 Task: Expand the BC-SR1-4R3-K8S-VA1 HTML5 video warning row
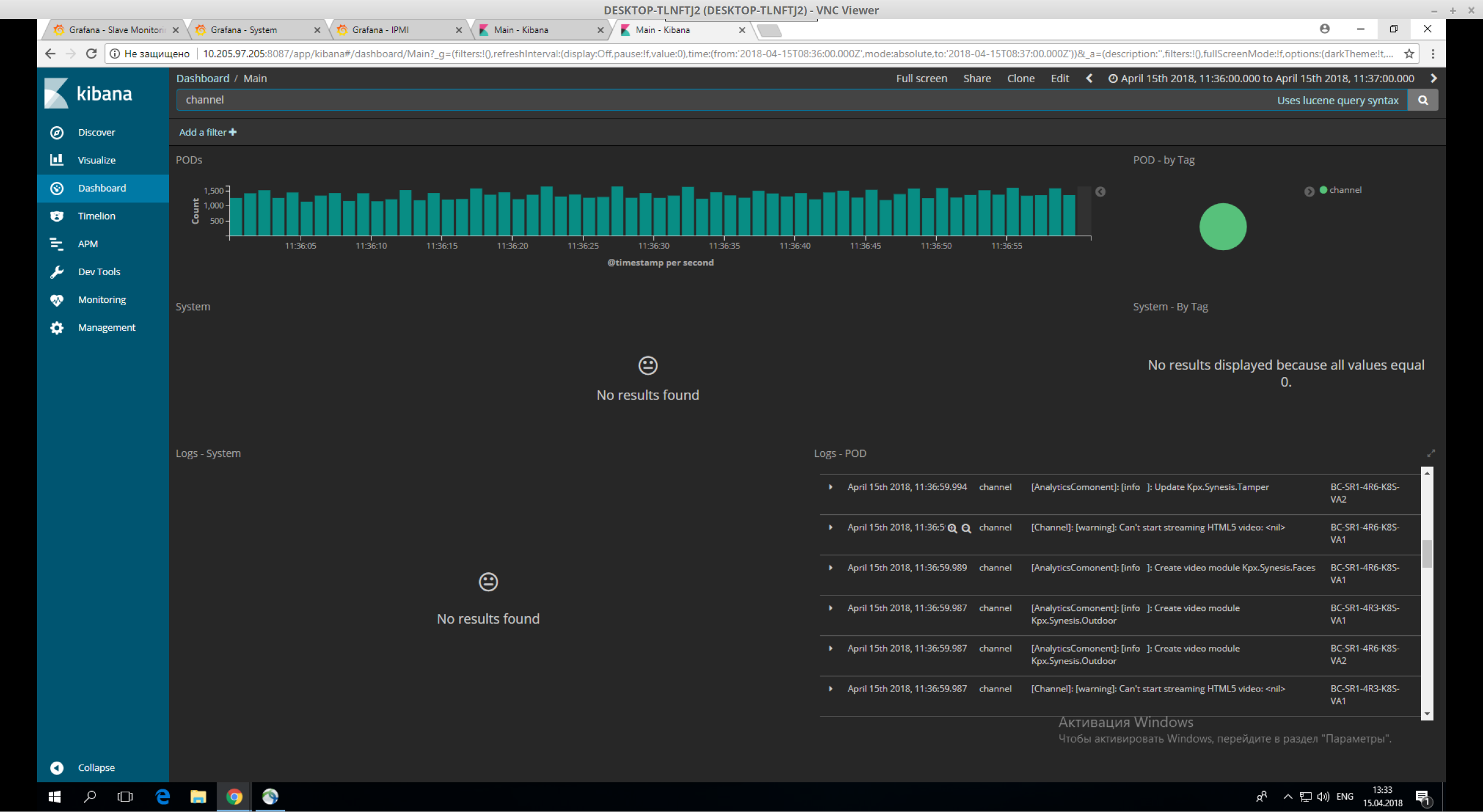coord(831,689)
